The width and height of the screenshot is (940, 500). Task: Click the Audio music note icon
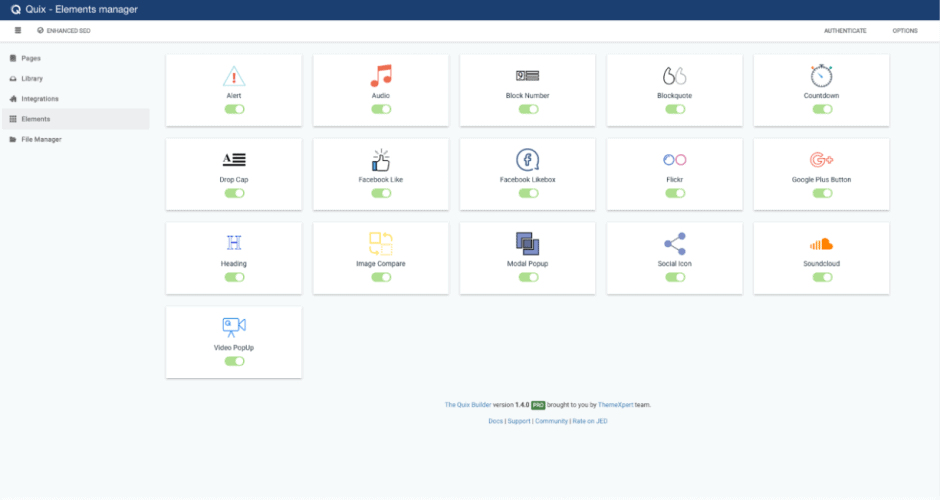[381, 76]
